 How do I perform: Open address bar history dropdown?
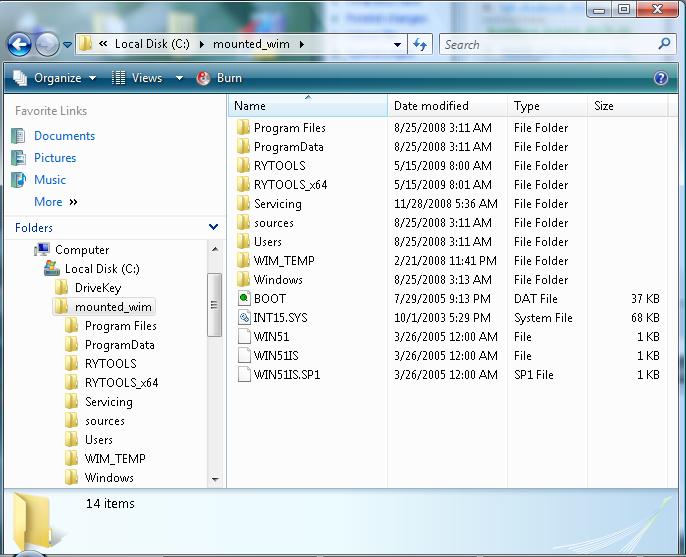pyautogui.click(x=397, y=45)
